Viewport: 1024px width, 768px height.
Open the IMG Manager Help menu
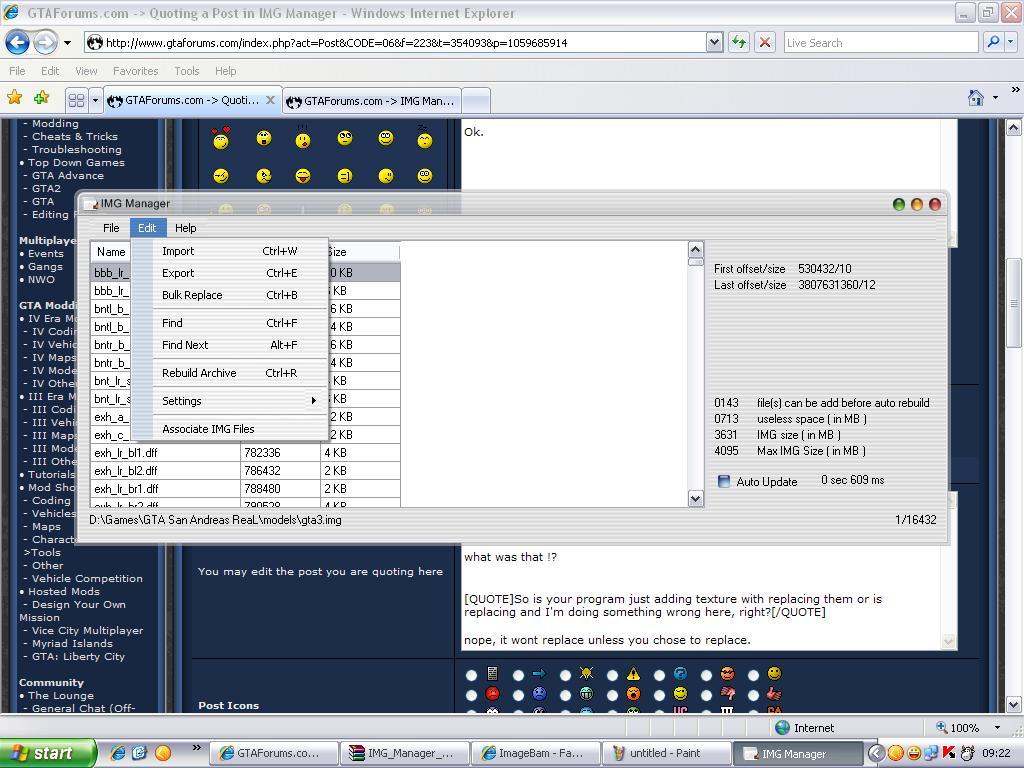(185, 228)
